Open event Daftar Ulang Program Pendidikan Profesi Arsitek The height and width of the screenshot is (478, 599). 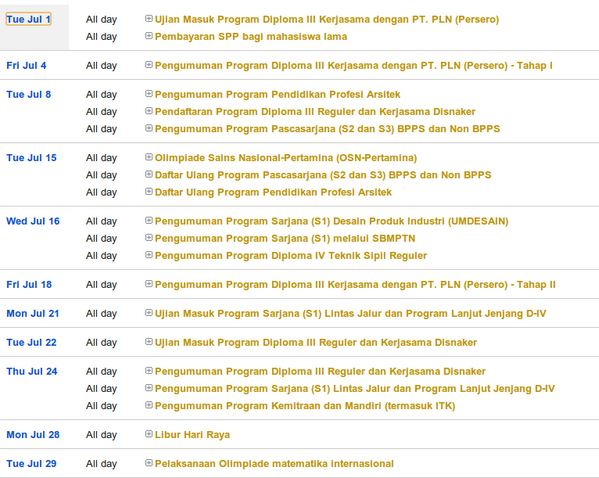pos(274,192)
